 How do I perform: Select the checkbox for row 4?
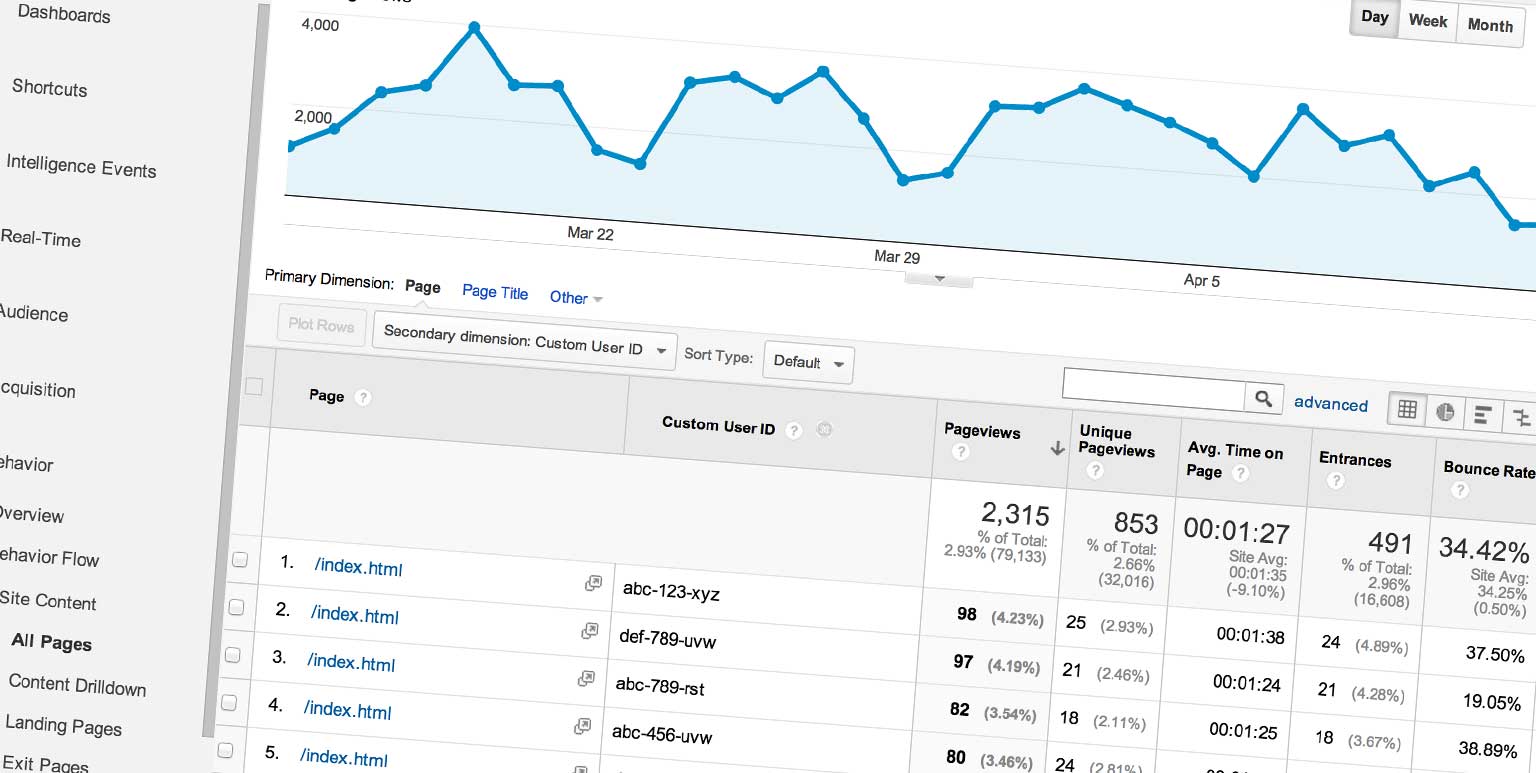(228, 702)
